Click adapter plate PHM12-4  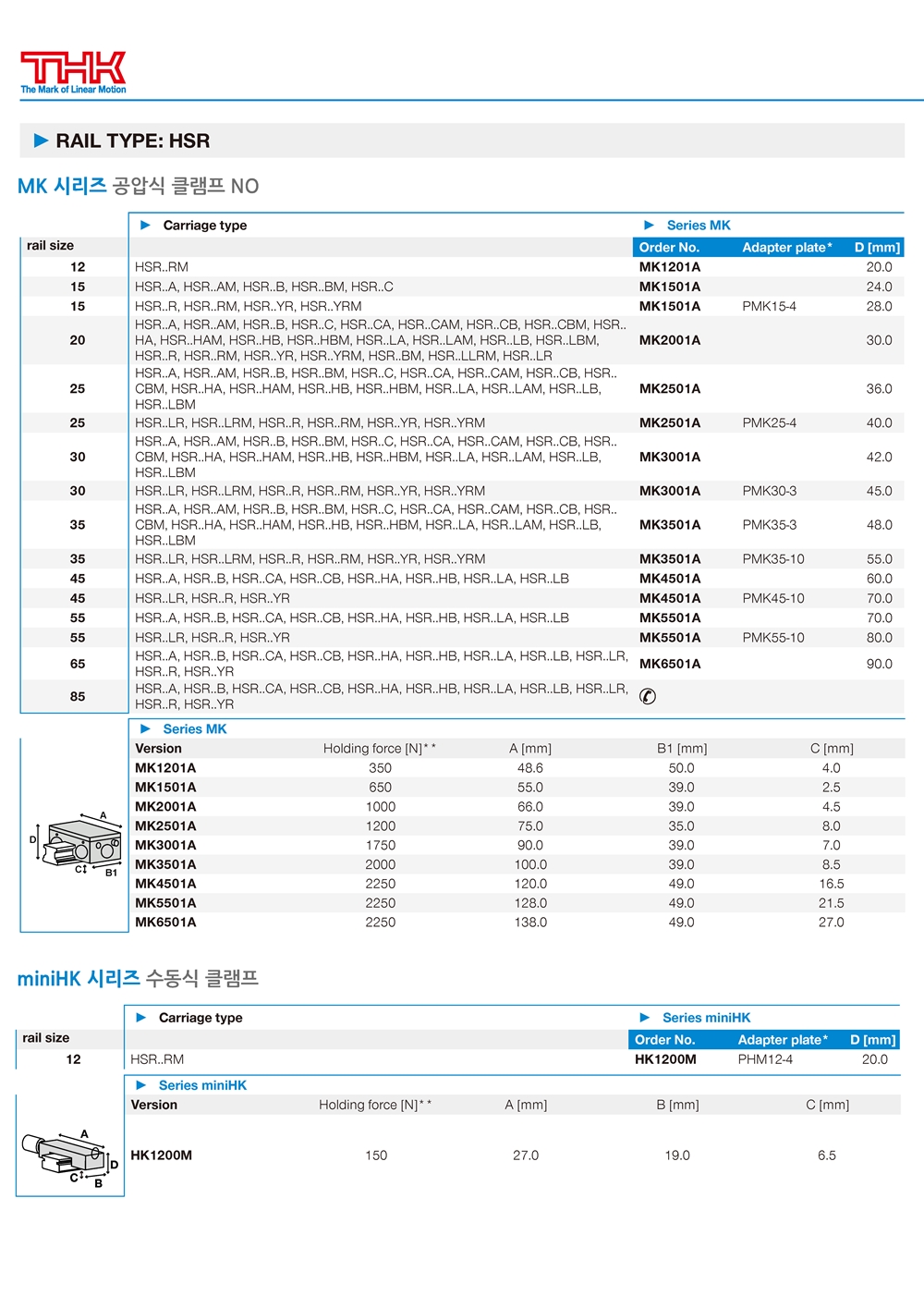[x=765, y=1059]
